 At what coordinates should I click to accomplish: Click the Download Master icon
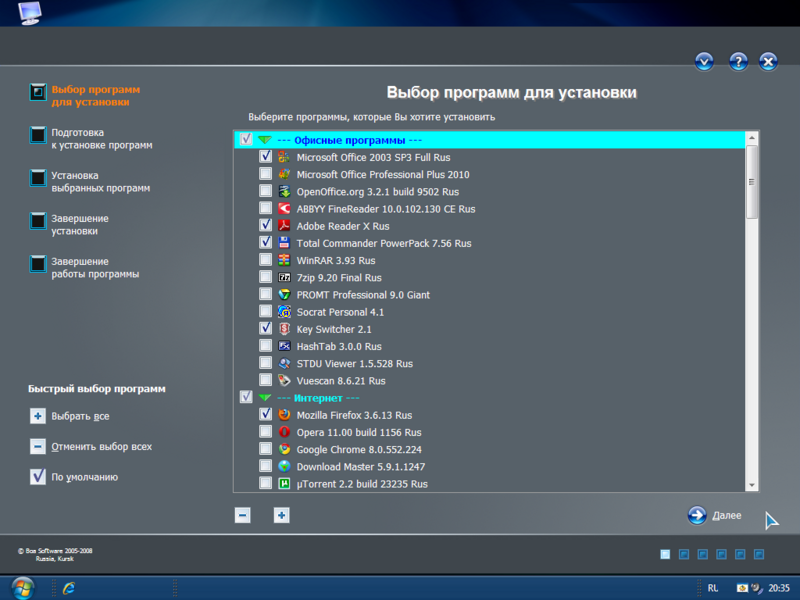(x=284, y=466)
